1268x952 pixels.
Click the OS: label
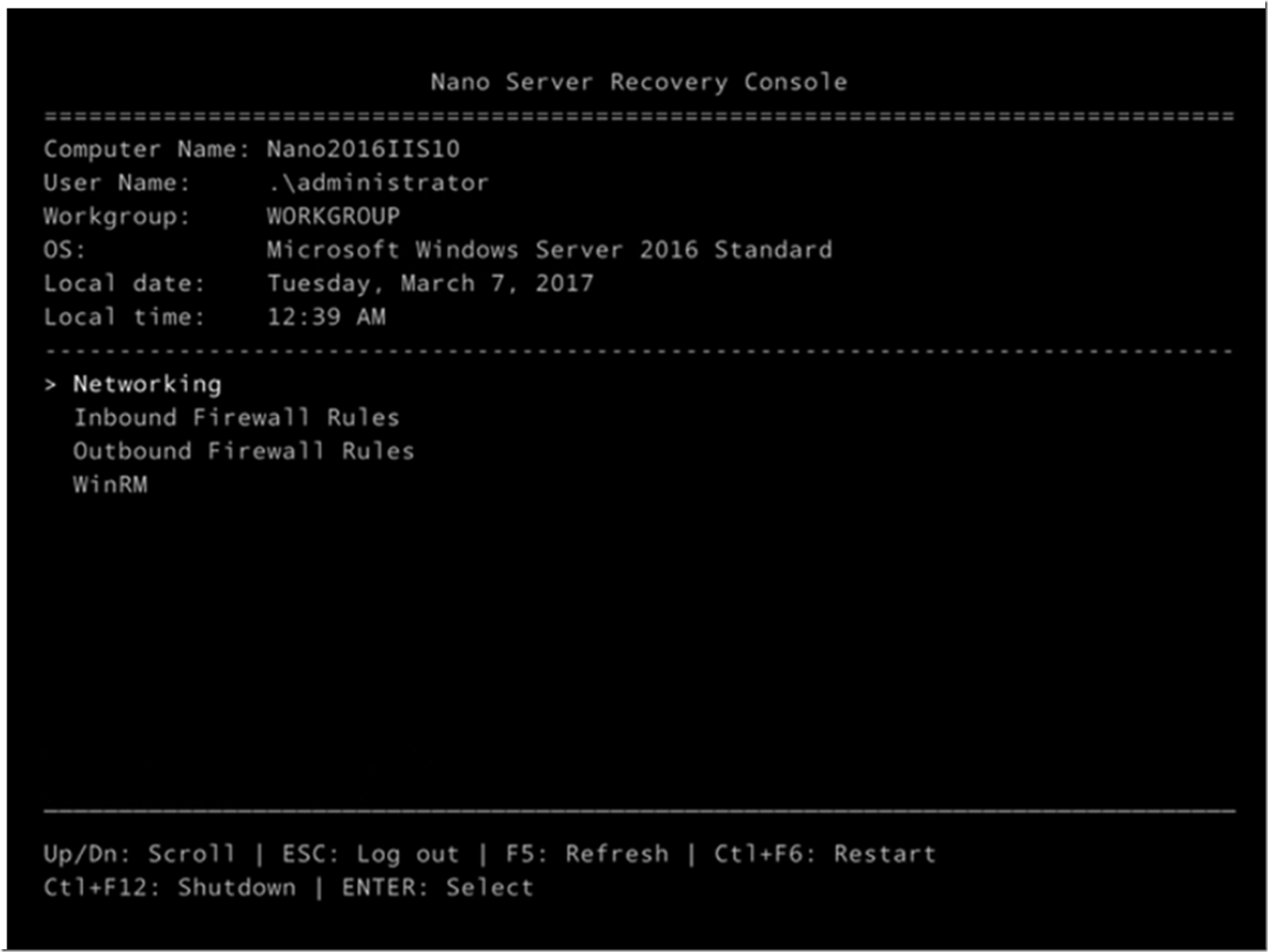[65, 250]
